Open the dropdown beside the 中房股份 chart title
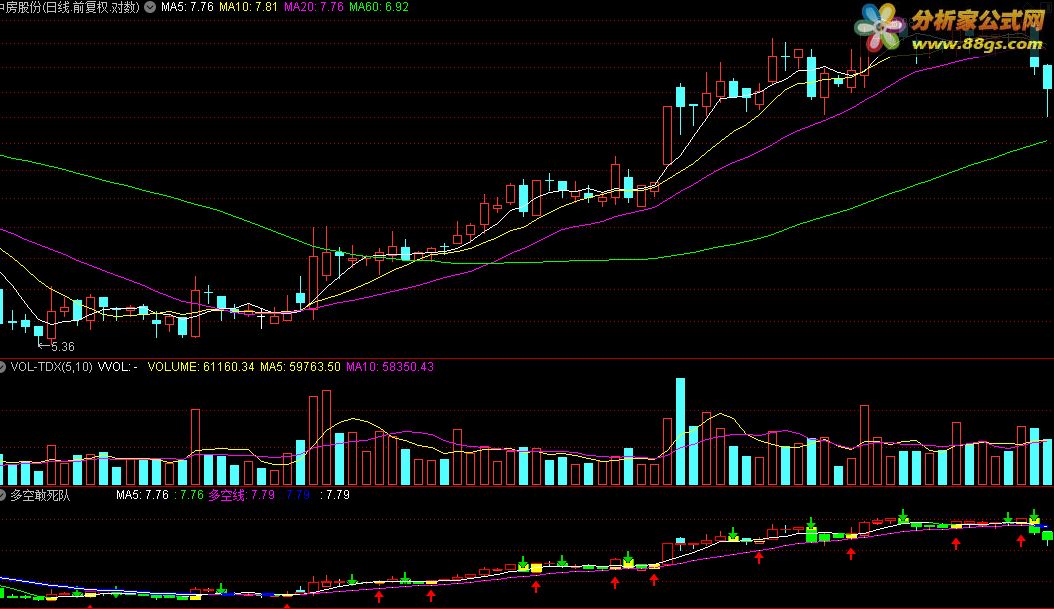This screenshot has height=609, width=1054. point(150,7)
